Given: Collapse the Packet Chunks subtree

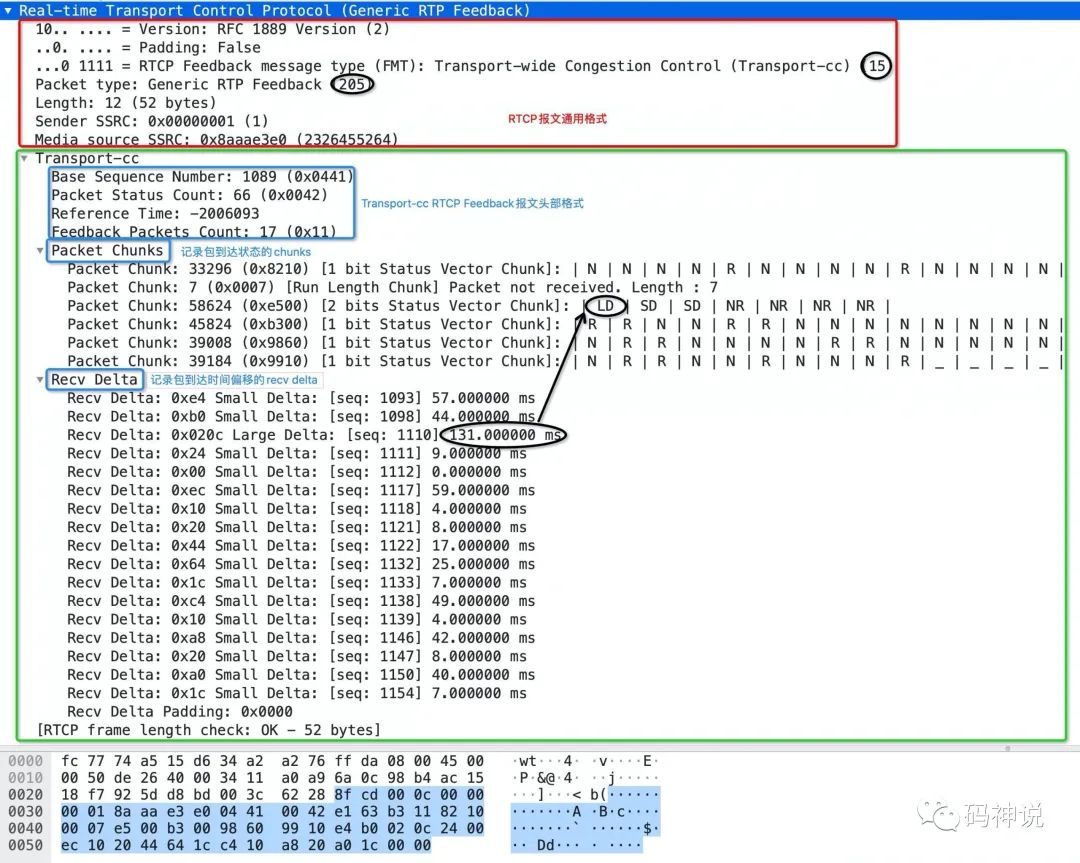Looking at the screenshot, I should tap(41, 250).
